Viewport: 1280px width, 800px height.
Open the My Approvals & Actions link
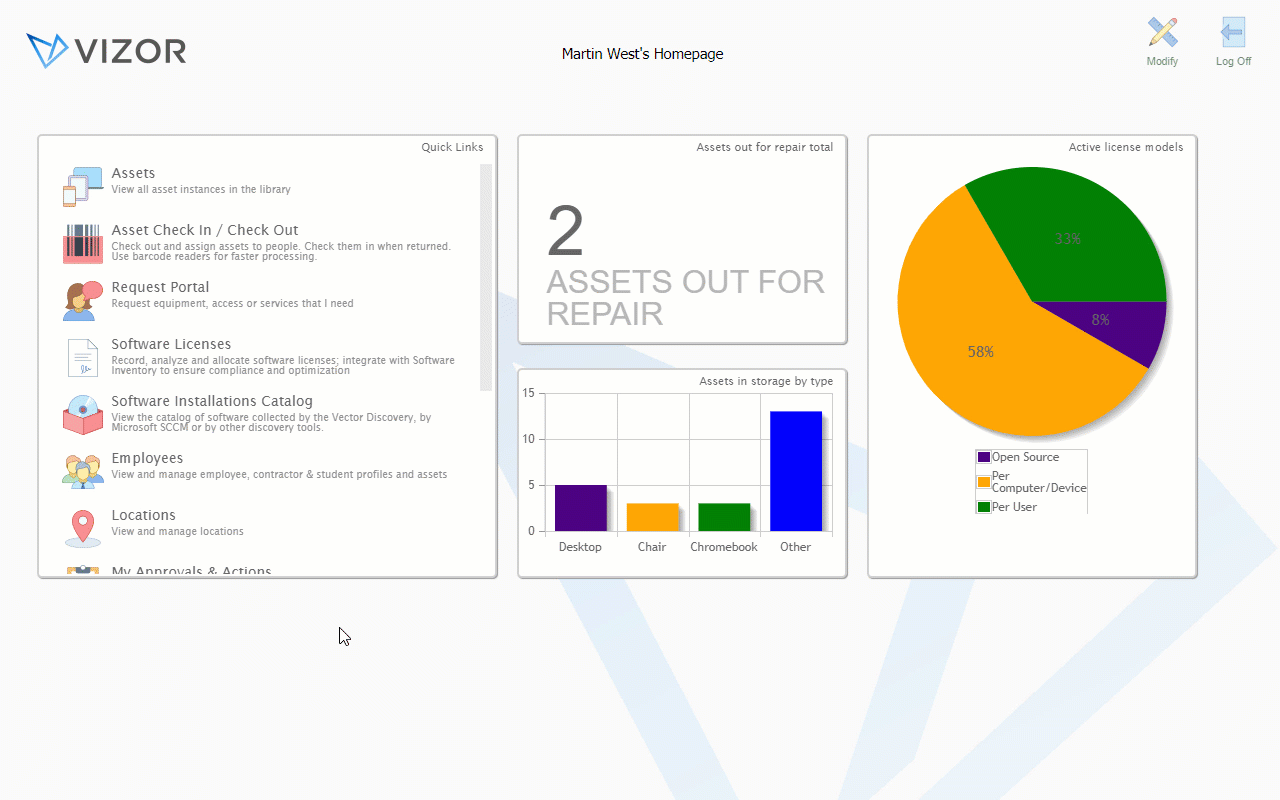tap(191, 571)
